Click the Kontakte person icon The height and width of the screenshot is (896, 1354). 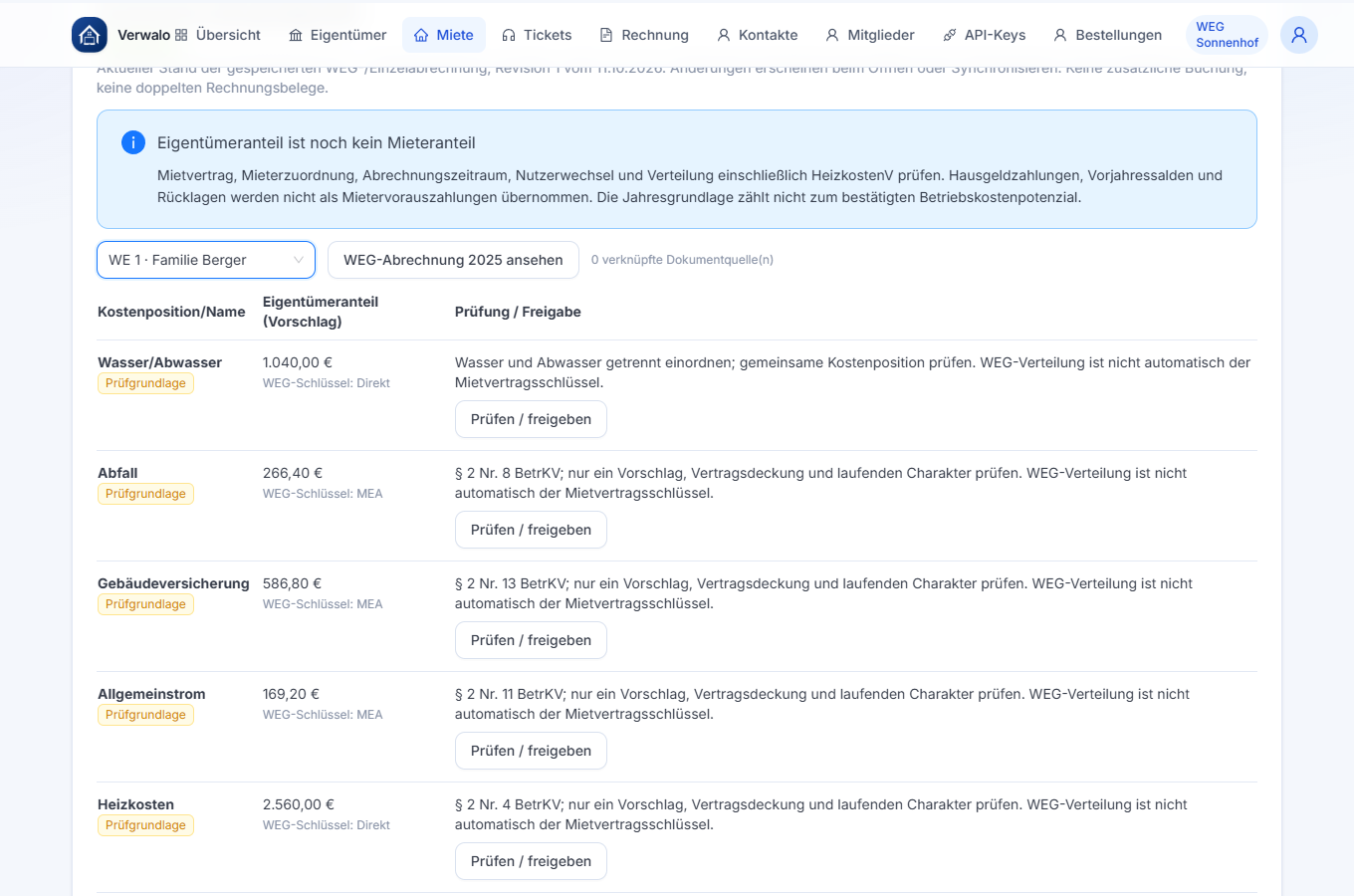(x=724, y=35)
